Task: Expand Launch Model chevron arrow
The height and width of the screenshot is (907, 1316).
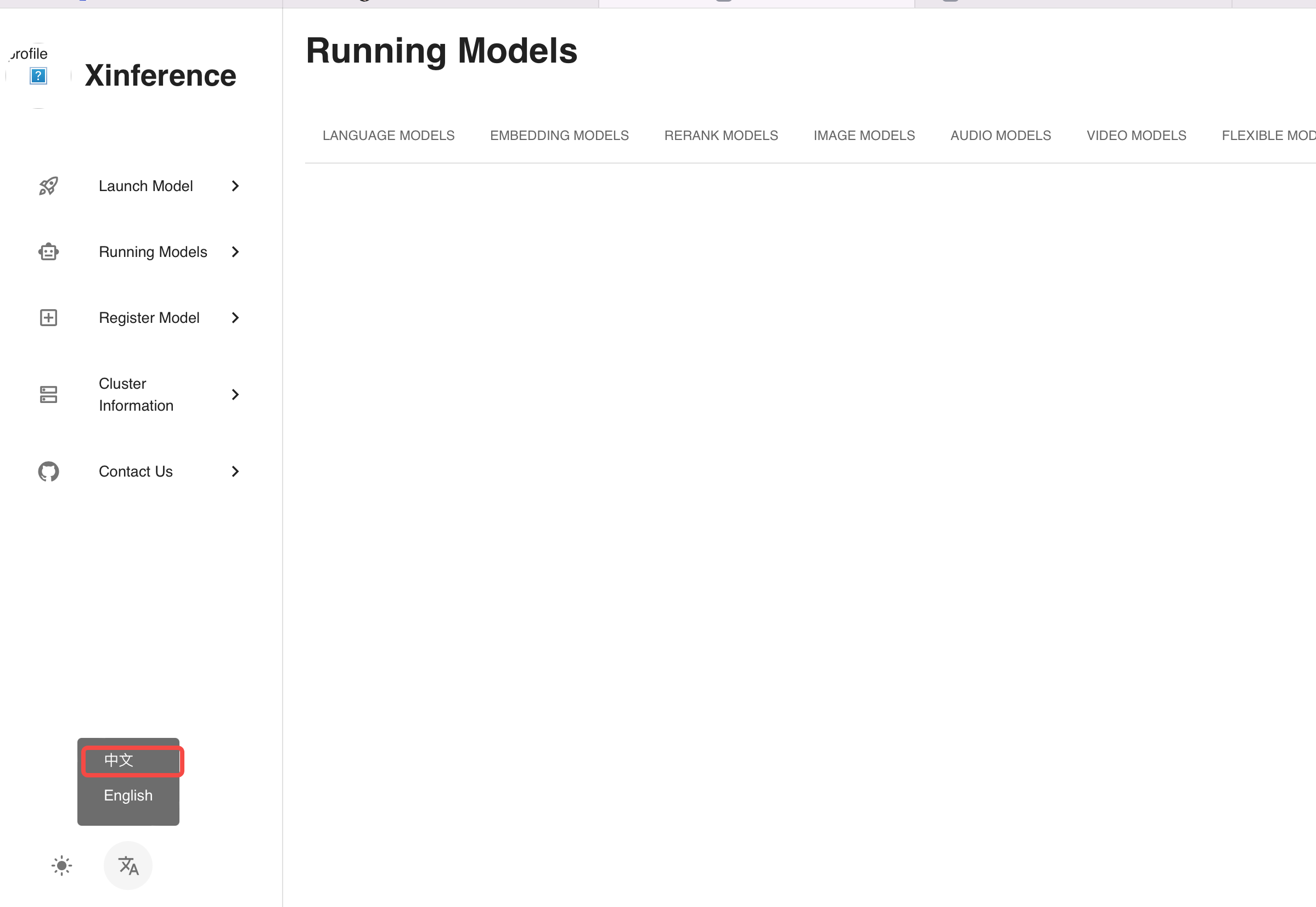Action: pyautogui.click(x=235, y=186)
